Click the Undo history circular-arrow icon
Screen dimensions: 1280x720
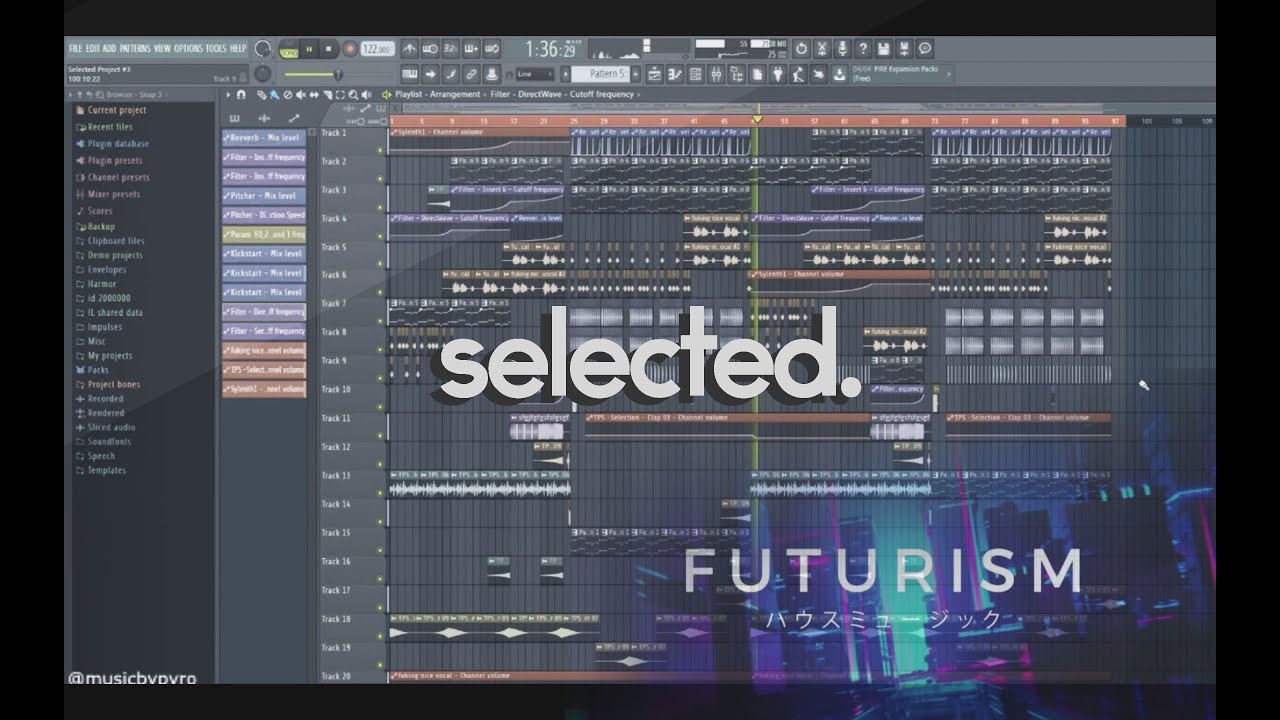click(801, 49)
